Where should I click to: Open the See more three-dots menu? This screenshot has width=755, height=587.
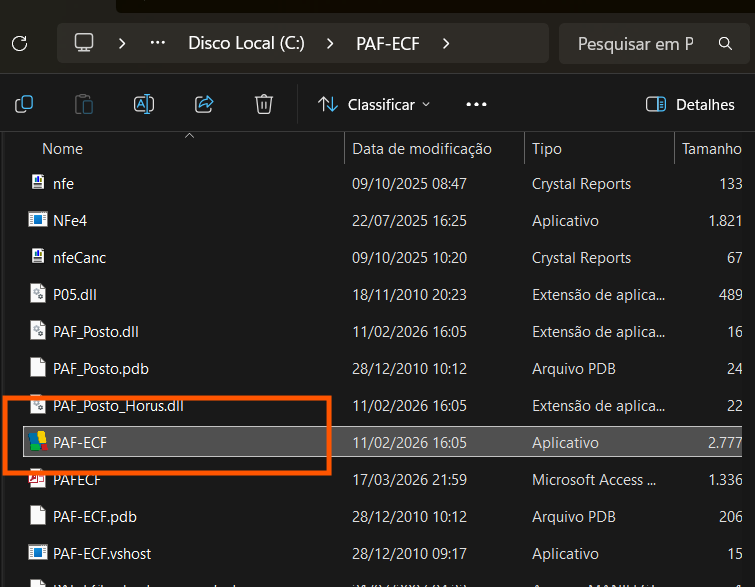tap(476, 104)
